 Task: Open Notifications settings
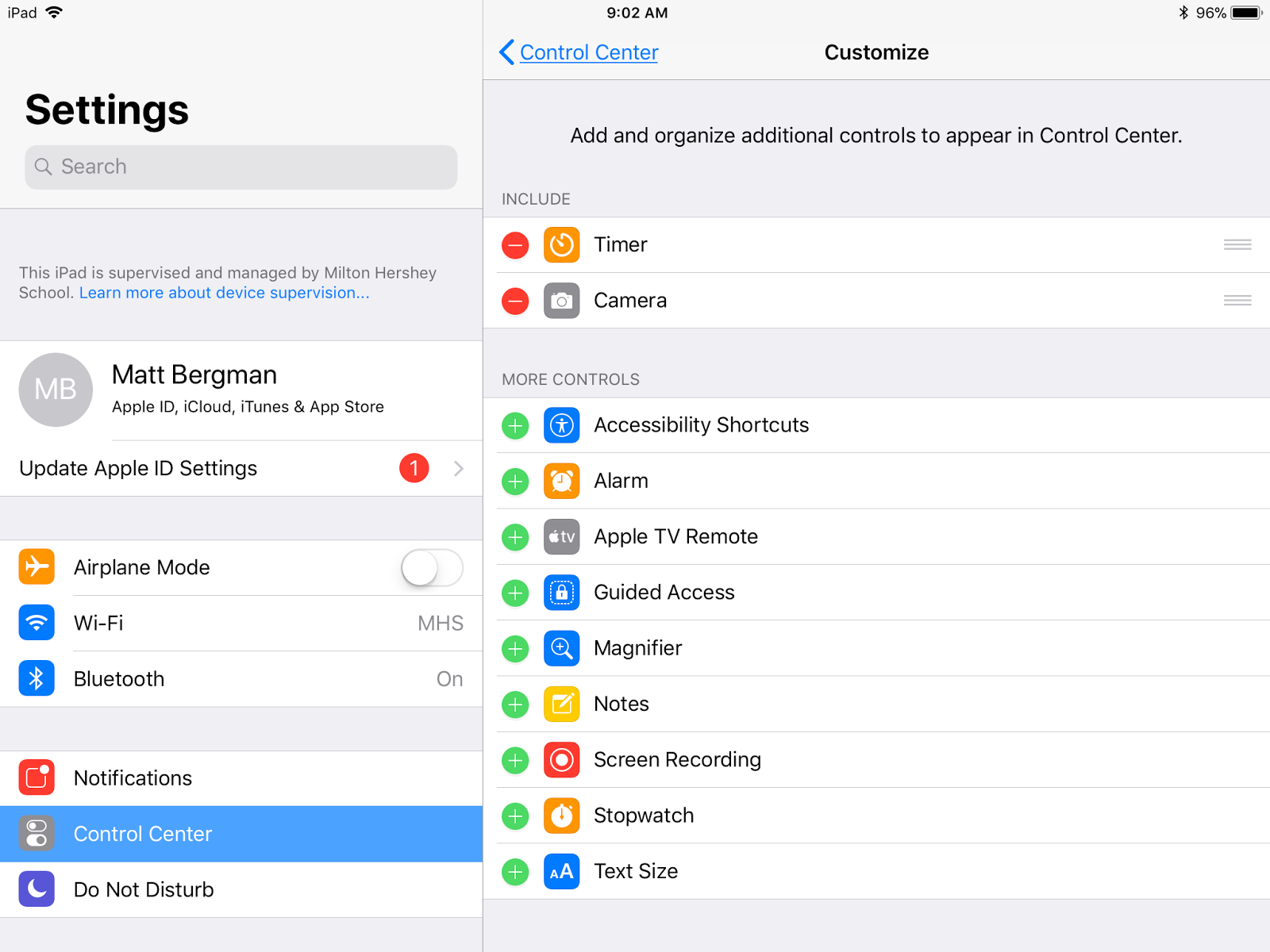[x=133, y=778]
